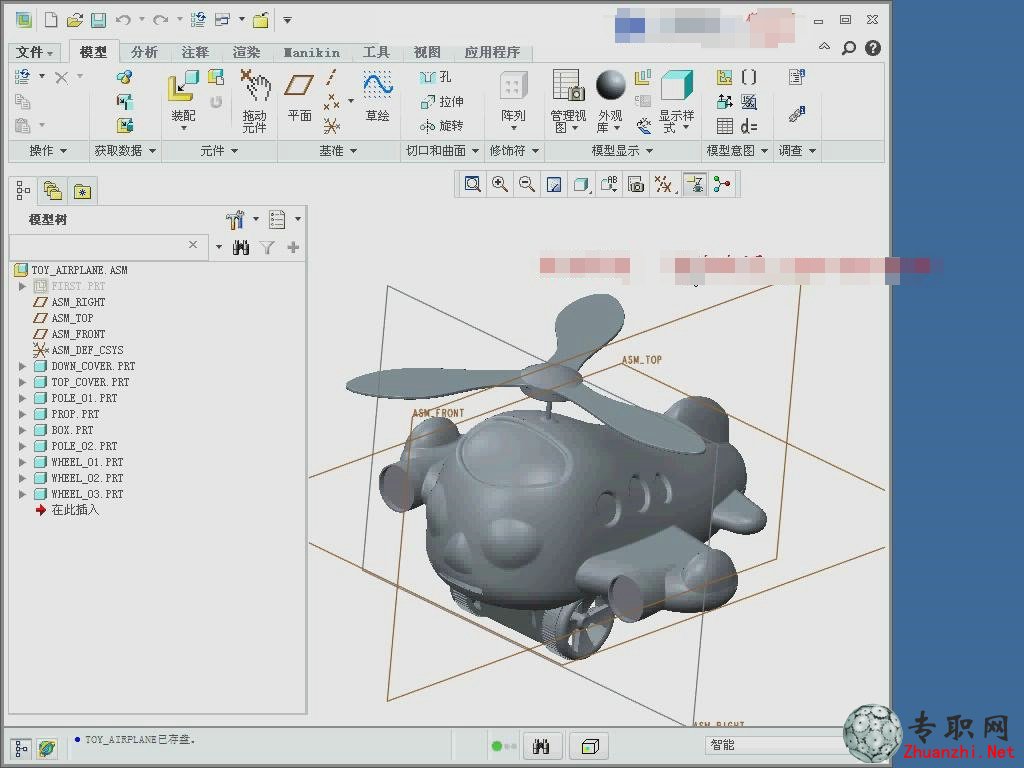Expand the WHEEL_03.PRT node
The height and width of the screenshot is (768, 1024).
pyautogui.click(x=22, y=494)
